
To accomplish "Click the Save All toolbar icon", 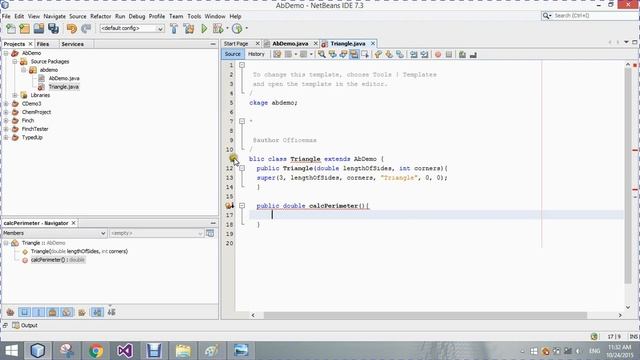I will [53, 29].
